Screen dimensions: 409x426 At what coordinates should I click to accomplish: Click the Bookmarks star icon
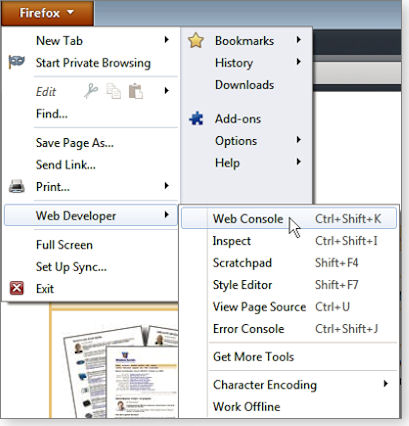pyautogui.click(x=196, y=41)
